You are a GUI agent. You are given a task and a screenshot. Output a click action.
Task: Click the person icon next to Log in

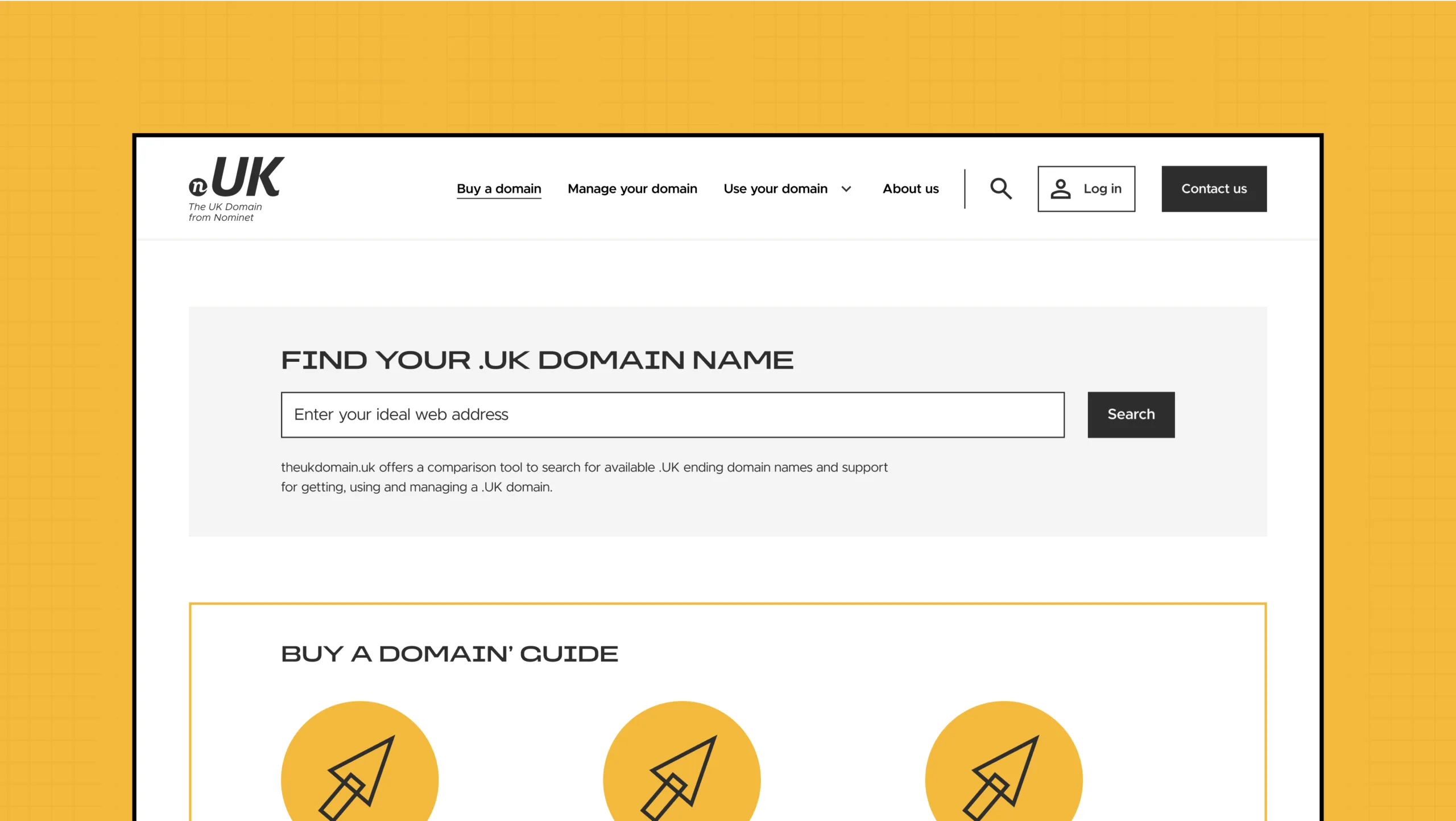[x=1062, y=188]
